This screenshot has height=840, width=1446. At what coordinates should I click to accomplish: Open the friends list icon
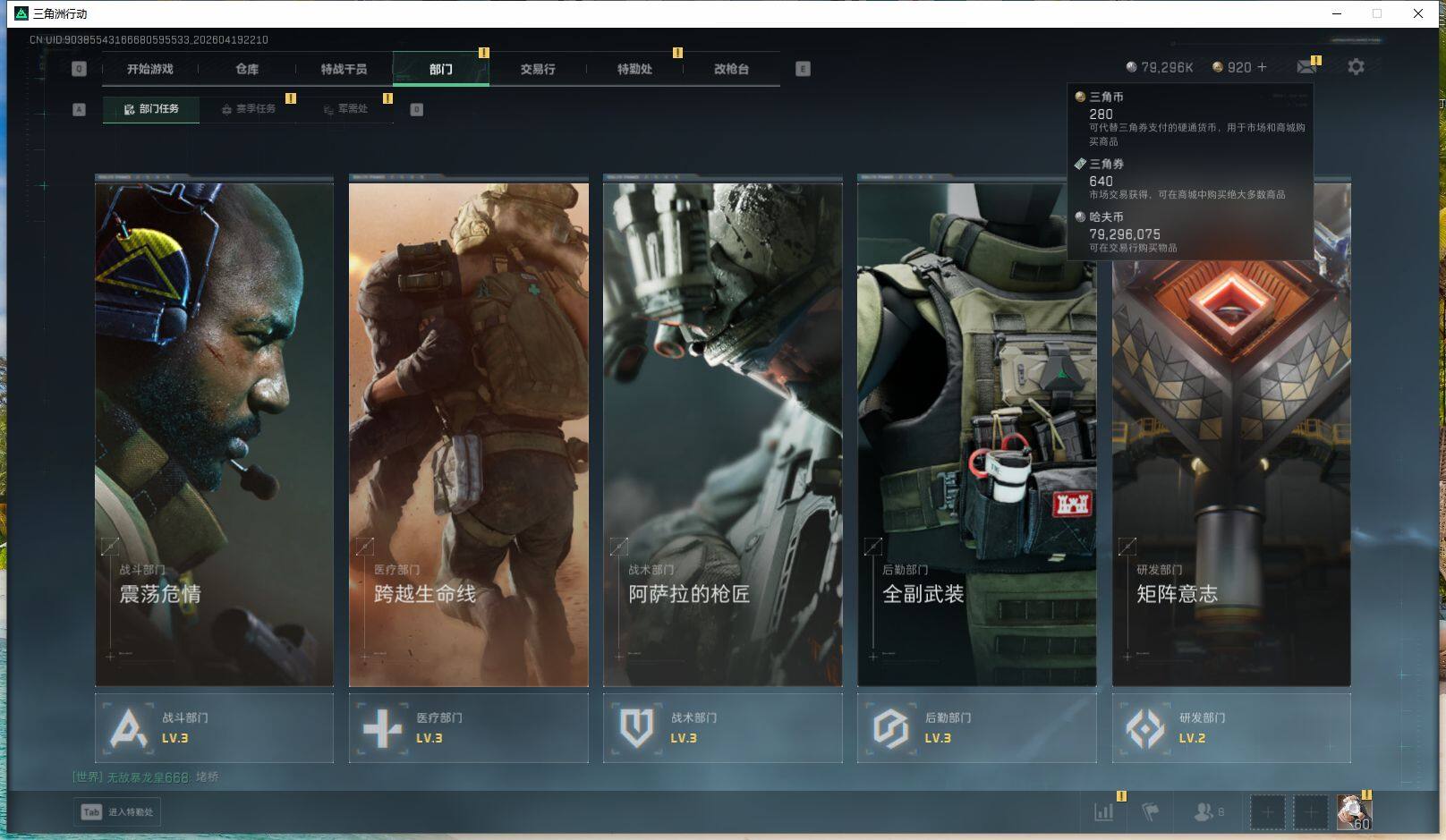[1204, 811]
